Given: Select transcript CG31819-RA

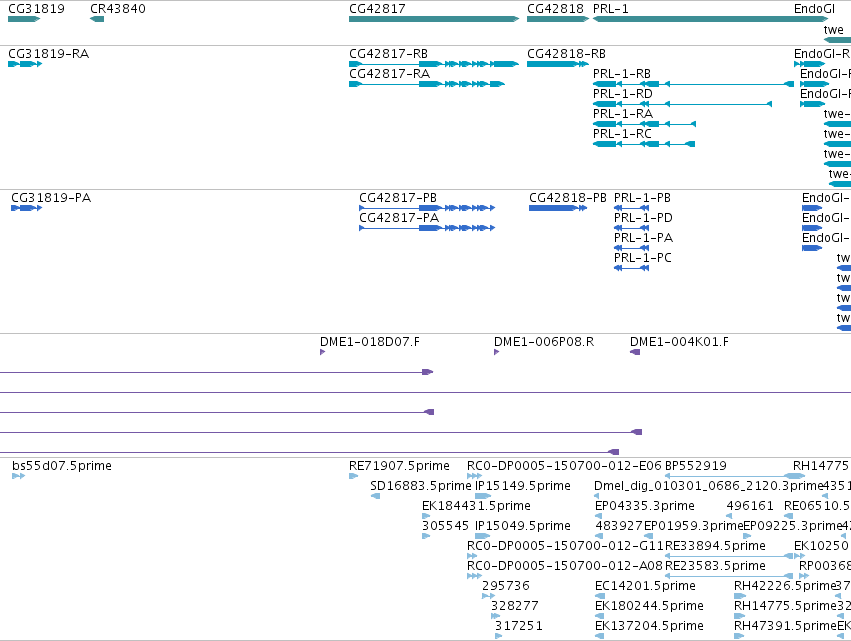Looking at the screenshot, I should point(25,64).
